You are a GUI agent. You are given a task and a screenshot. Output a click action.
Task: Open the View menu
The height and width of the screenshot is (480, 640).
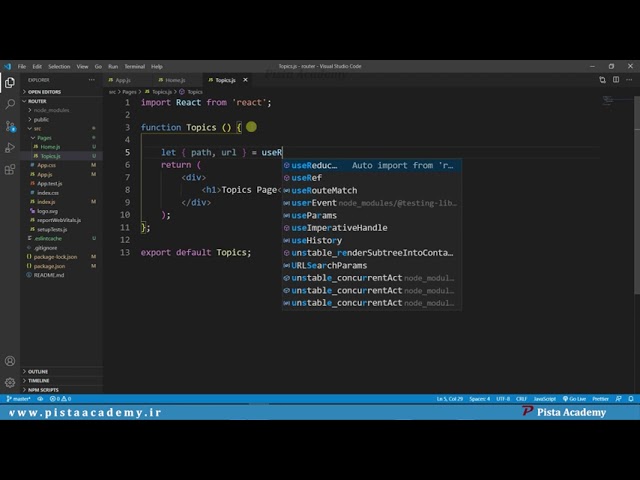coord(82,67)
